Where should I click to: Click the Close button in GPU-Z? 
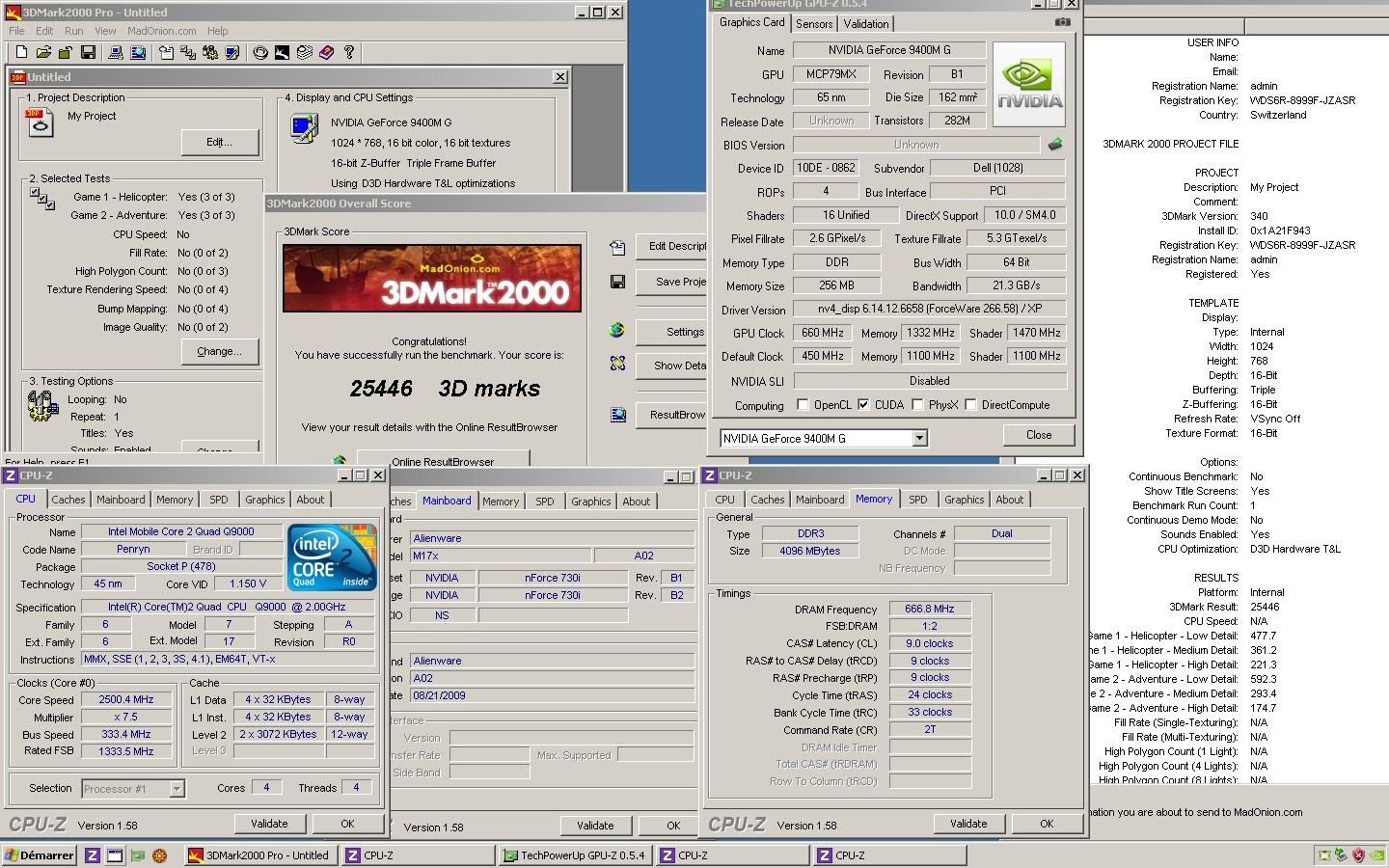pos(1039,435)
